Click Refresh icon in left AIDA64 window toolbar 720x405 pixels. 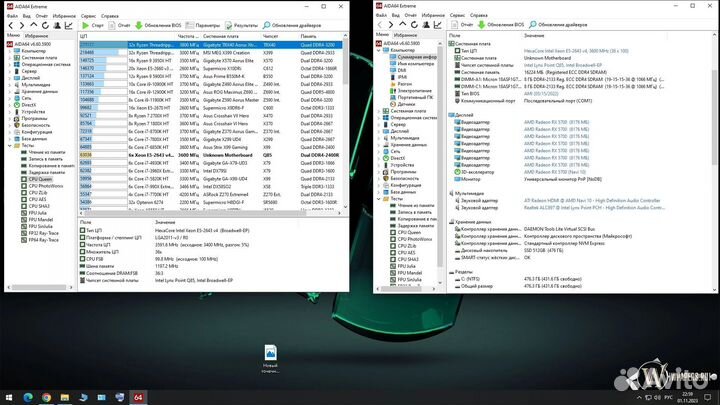coord(45,25)
